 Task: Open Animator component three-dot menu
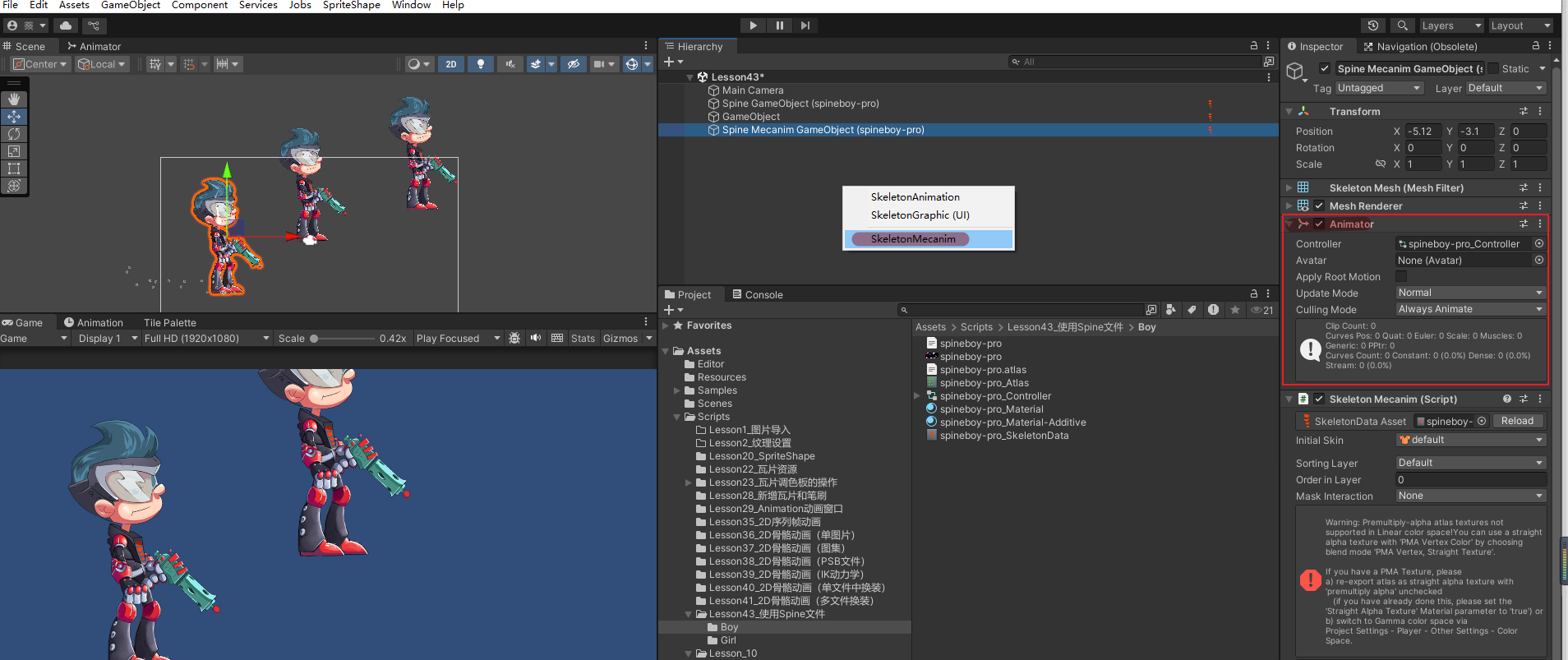(1540, 224)
